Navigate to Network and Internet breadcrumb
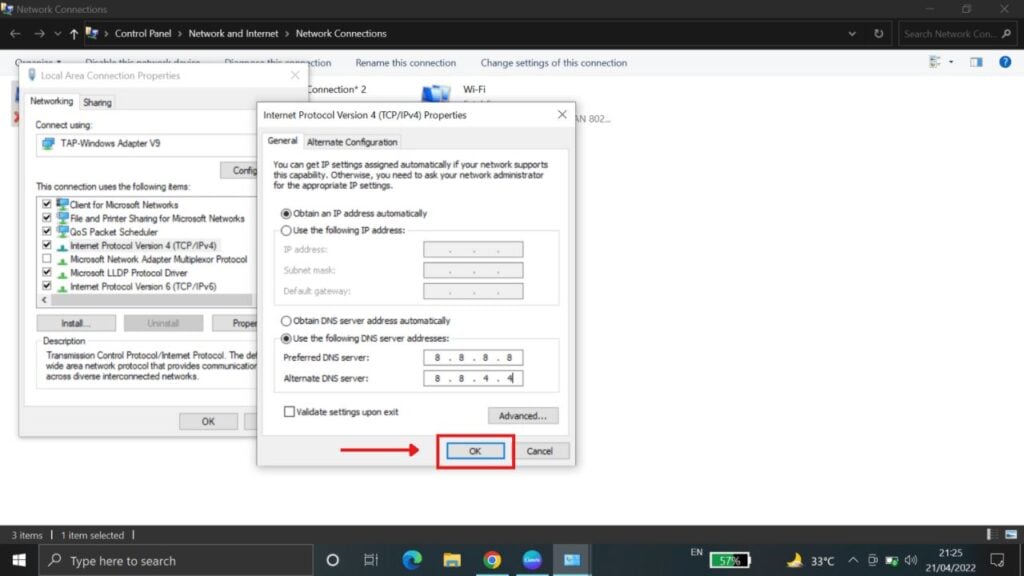1024x576 pixels. [x=233, y=33]
